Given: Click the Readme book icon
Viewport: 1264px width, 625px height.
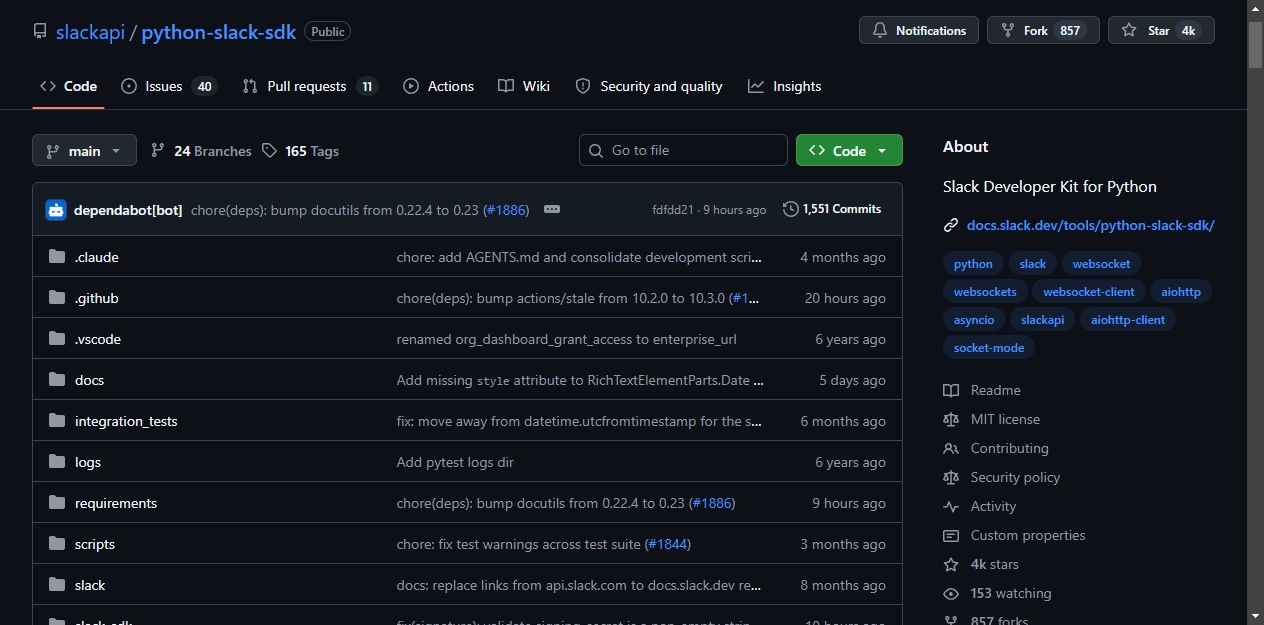Looking at the screenshot, I should click(951, 390).
